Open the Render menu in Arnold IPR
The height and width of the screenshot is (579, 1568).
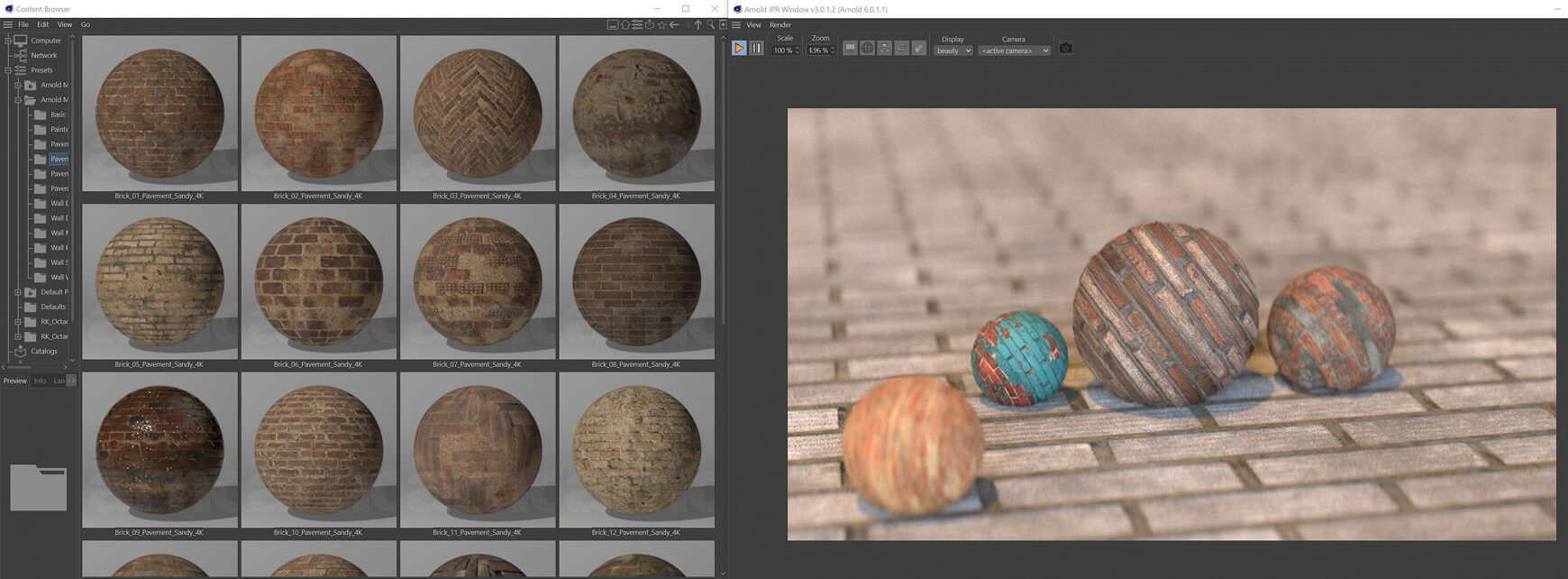(780, 25)
